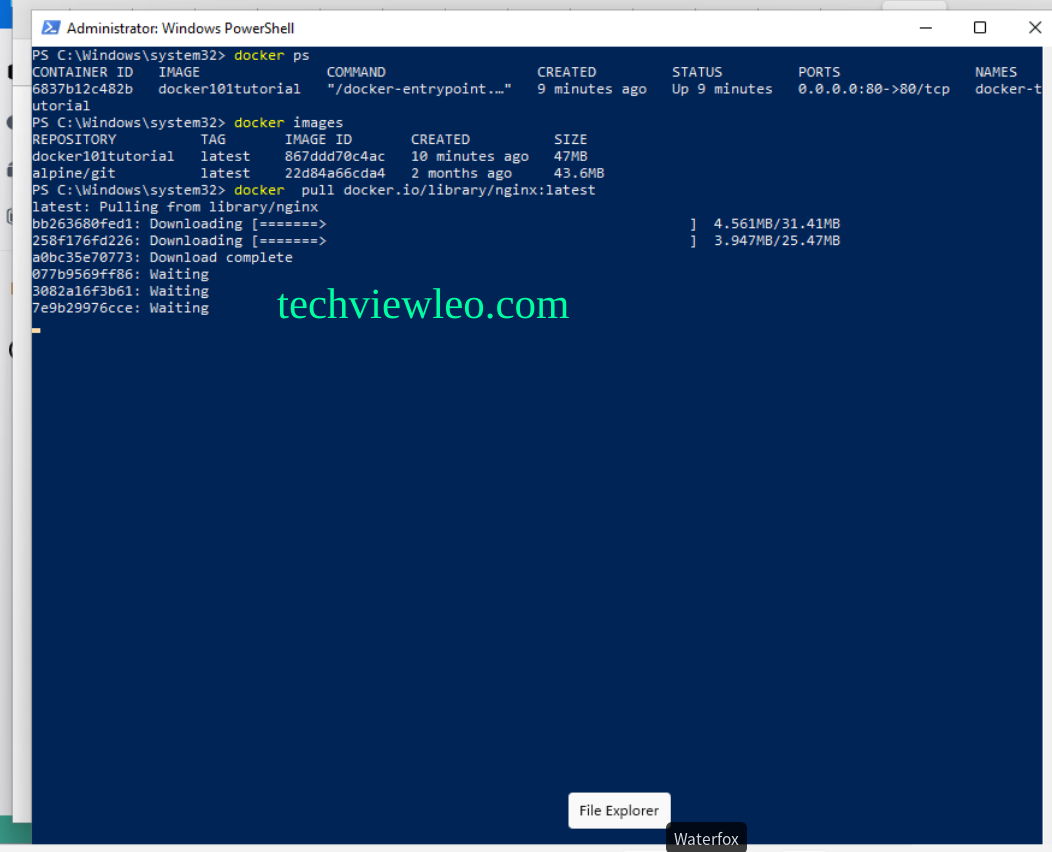Click the CONTAINER ID column header
This screenshot has width=1052, height=852.
click(83, 72)
